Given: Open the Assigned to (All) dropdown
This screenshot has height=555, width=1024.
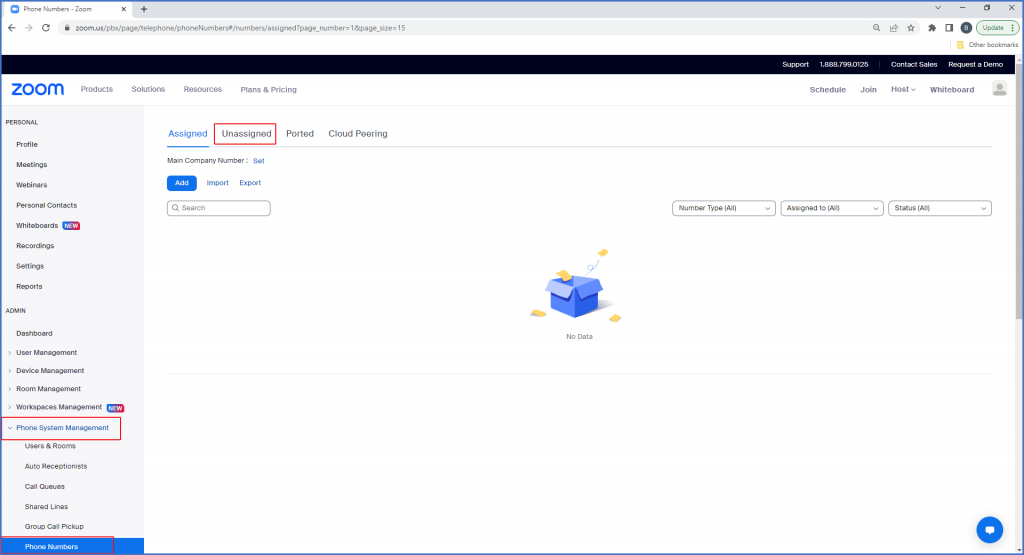Looking at the screenshot, I should [x=832, y=208].
